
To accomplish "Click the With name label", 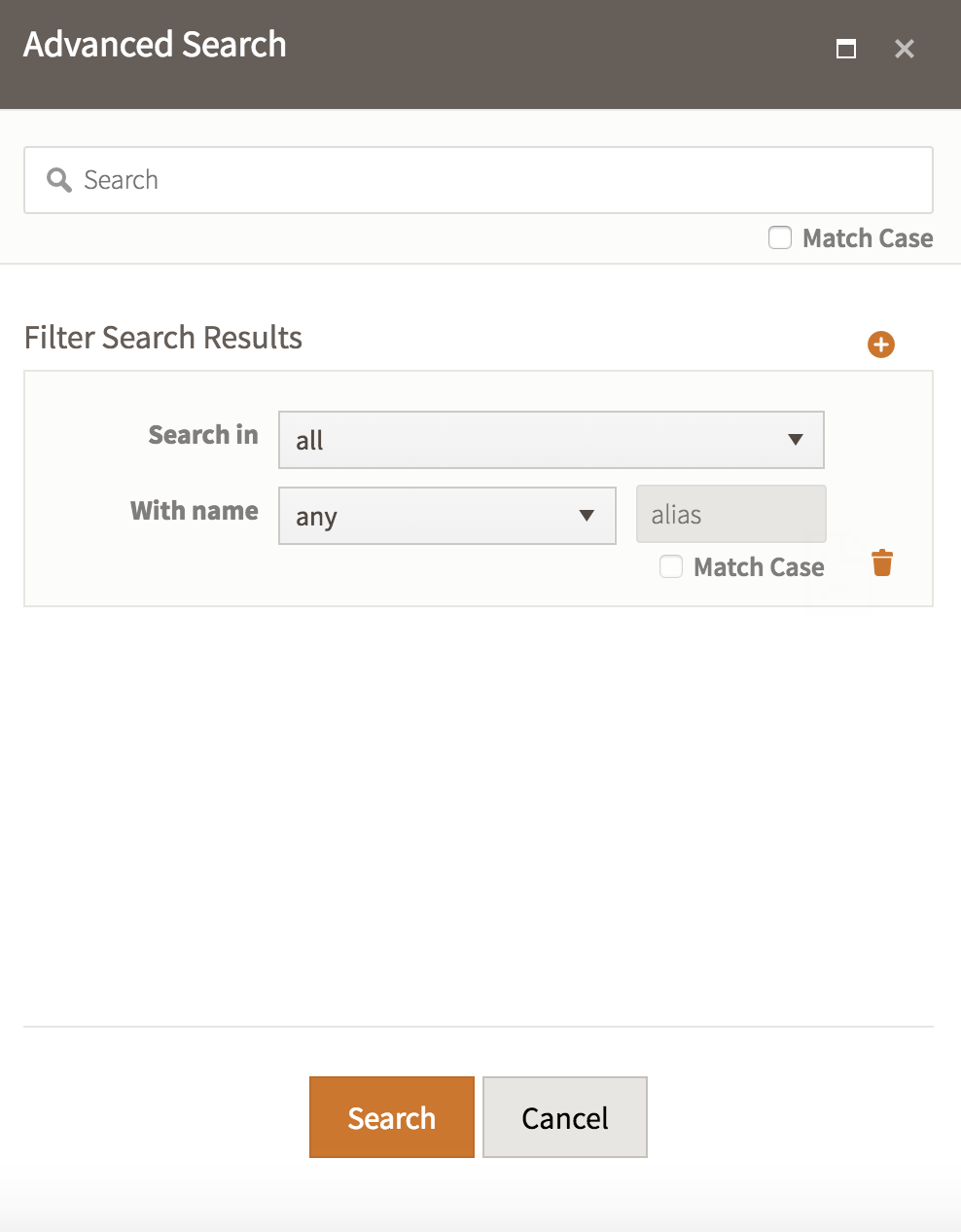I will (195, 511).
